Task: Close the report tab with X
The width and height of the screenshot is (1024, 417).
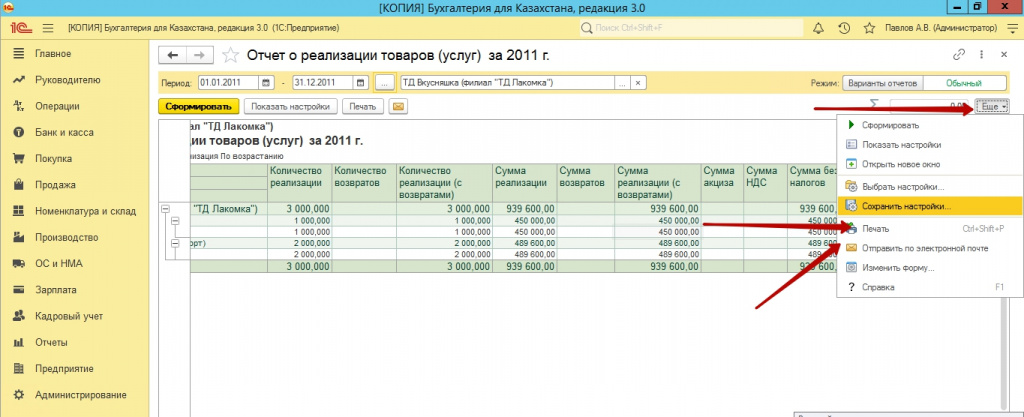Action: (x=1004, y=55)
